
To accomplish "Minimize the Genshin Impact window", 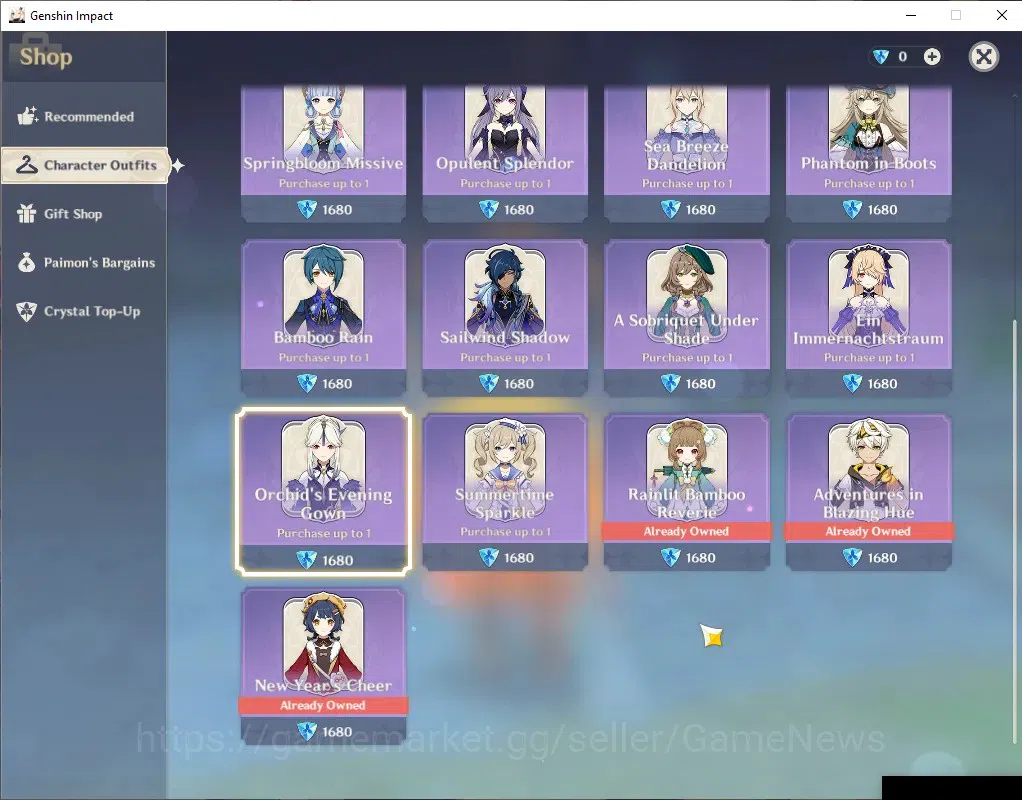I will [911, 15].
